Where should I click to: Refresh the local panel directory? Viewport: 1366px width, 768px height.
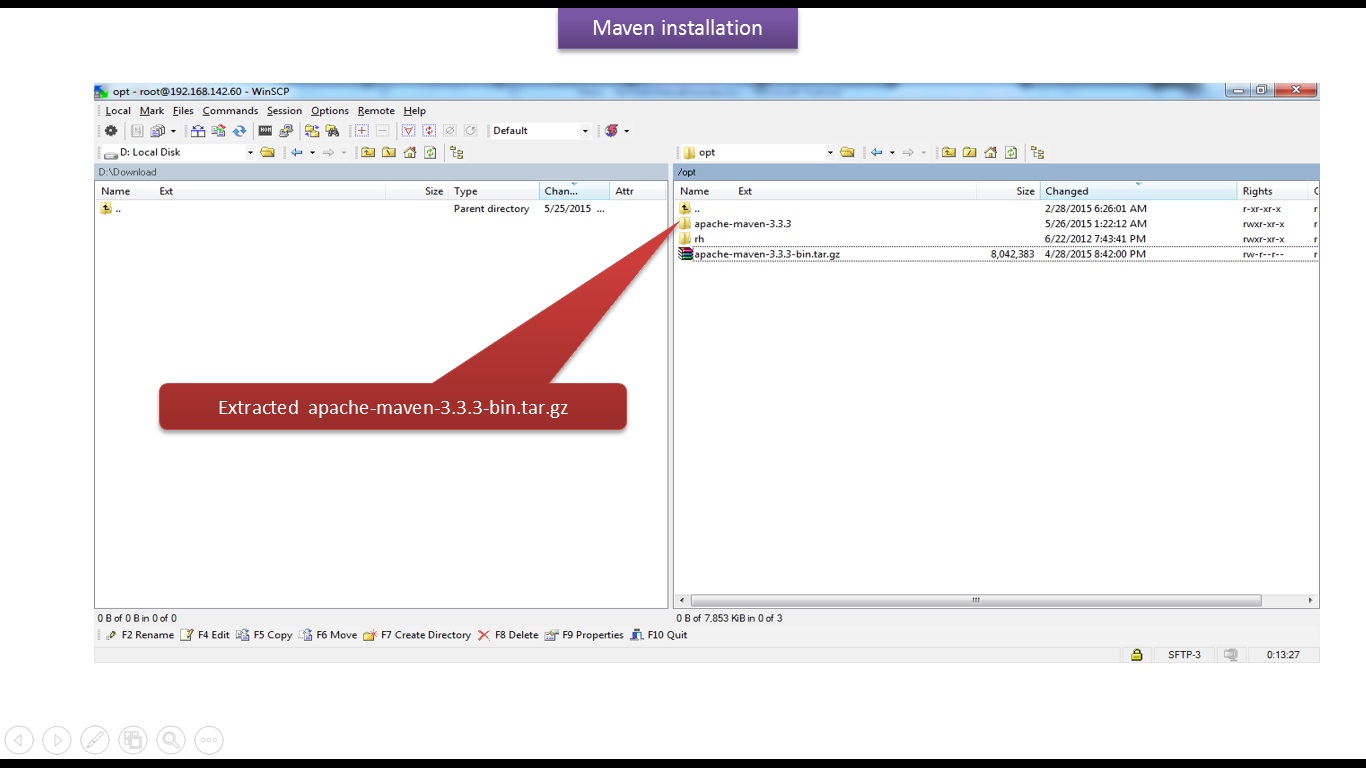tap(430, 153)
